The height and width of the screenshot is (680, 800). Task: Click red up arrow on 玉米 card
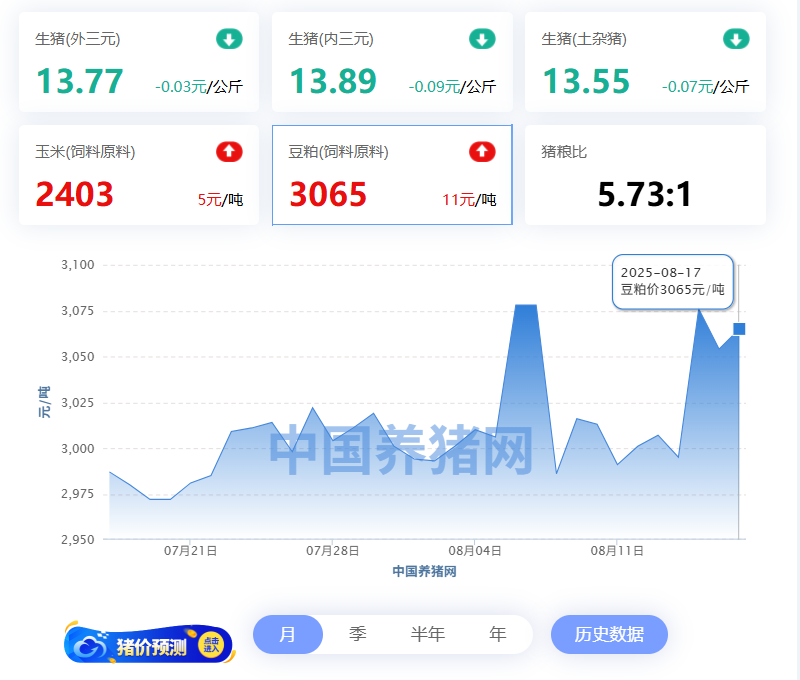(229, 152)
